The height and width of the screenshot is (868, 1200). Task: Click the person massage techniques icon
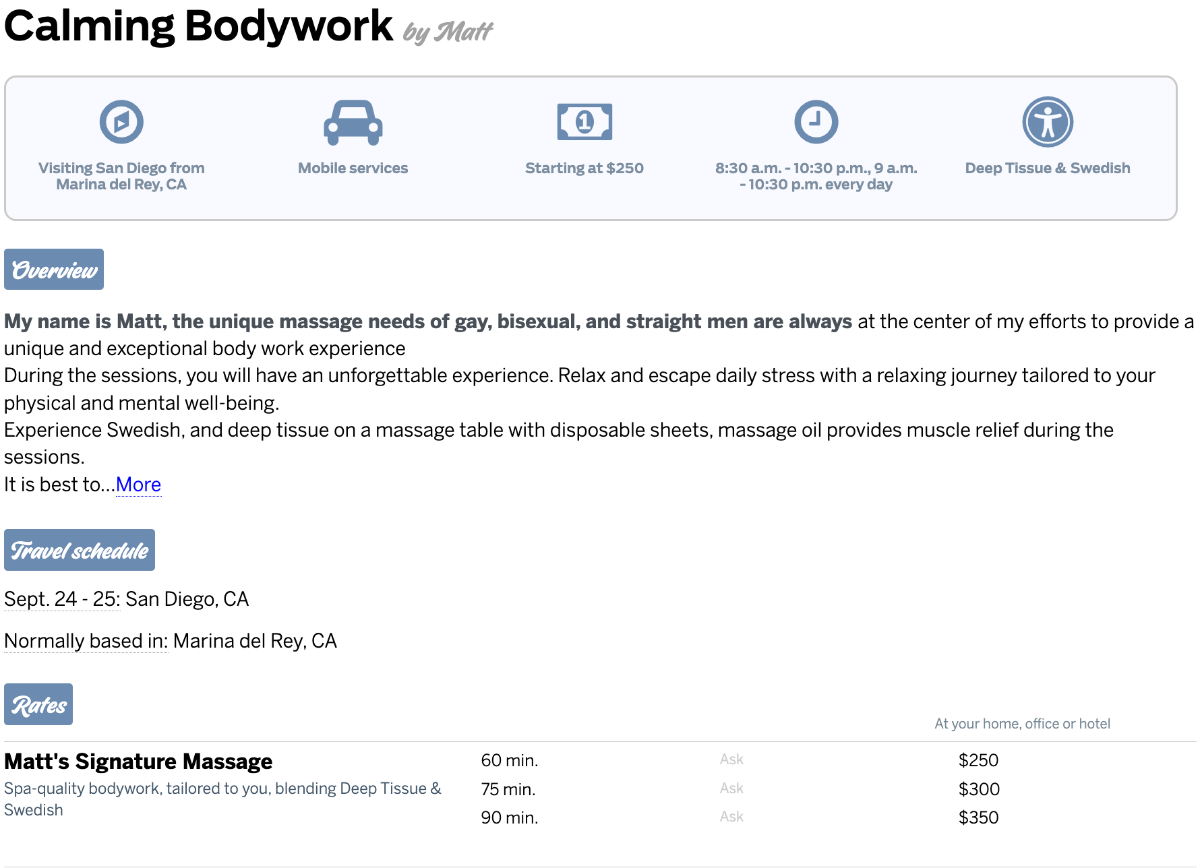coord(1047,122)
